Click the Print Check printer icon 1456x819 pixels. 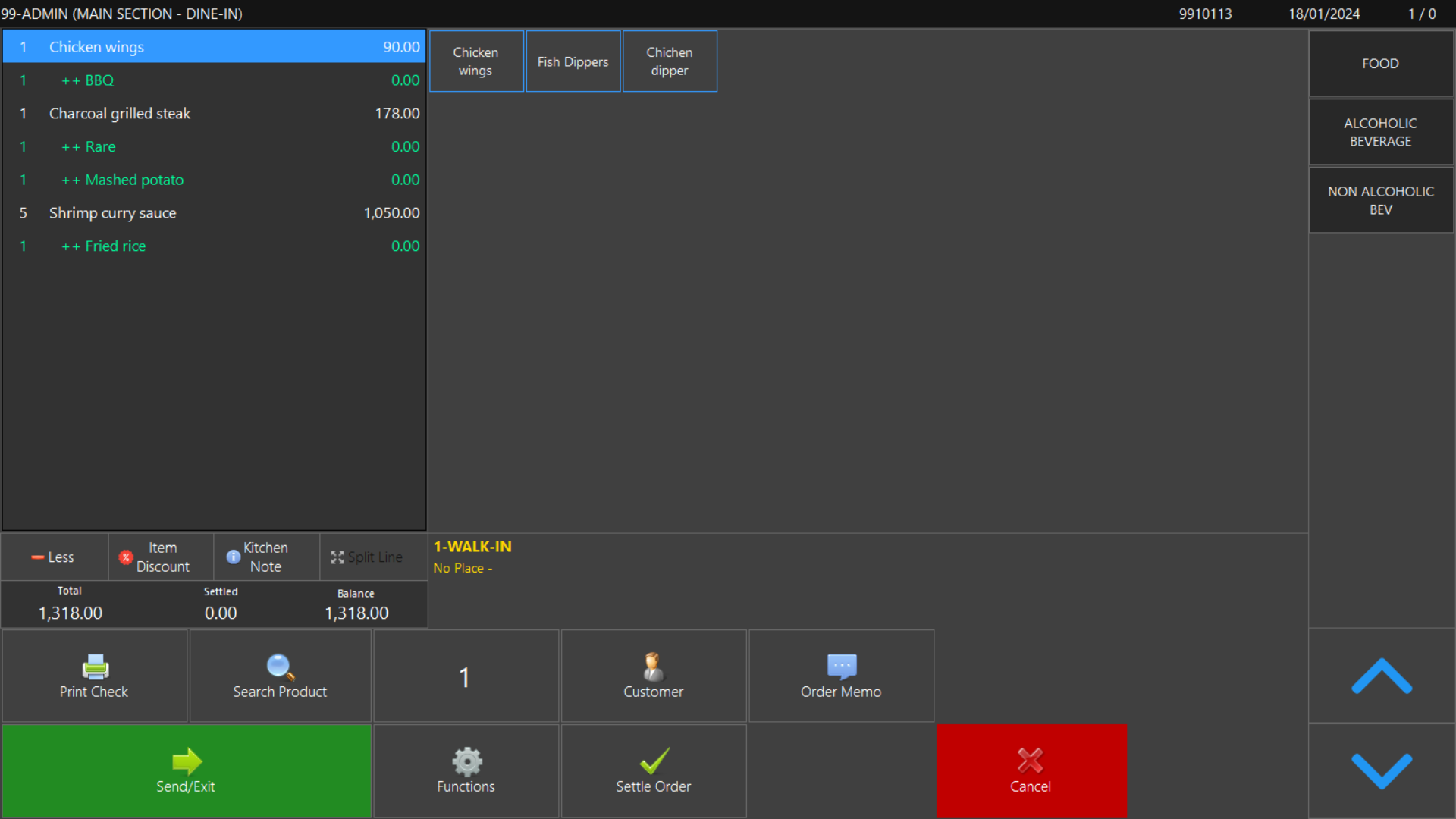[95, 667]
